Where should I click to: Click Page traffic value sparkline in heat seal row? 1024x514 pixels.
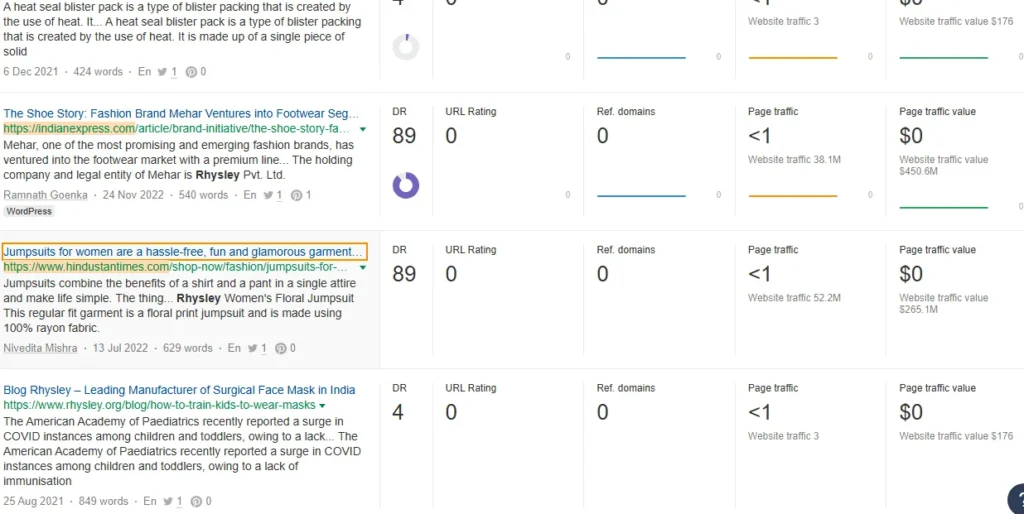pos(944,57)
